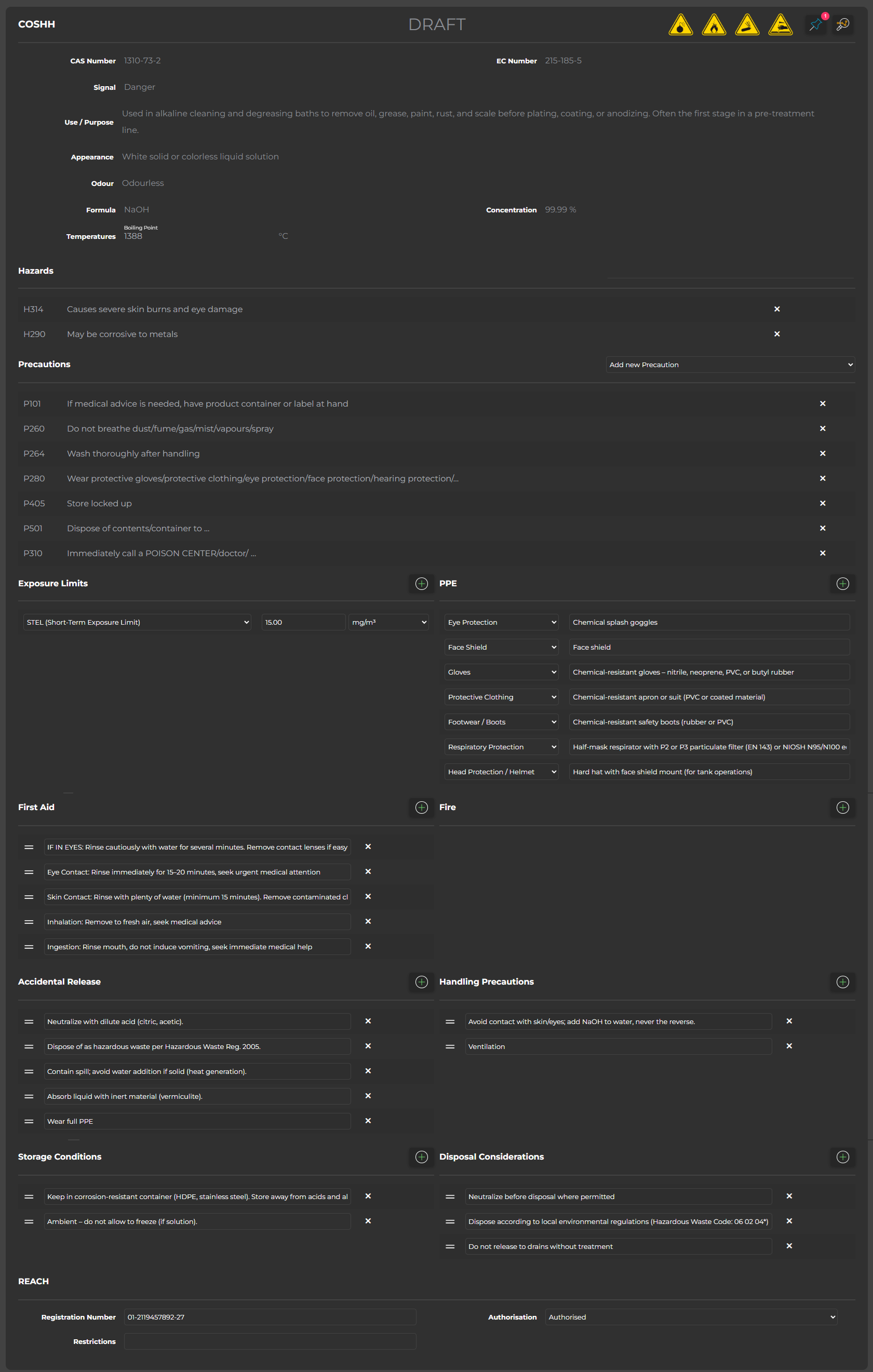Grab drag handle for Neutralize with dilute acid

pos(29,1022)
